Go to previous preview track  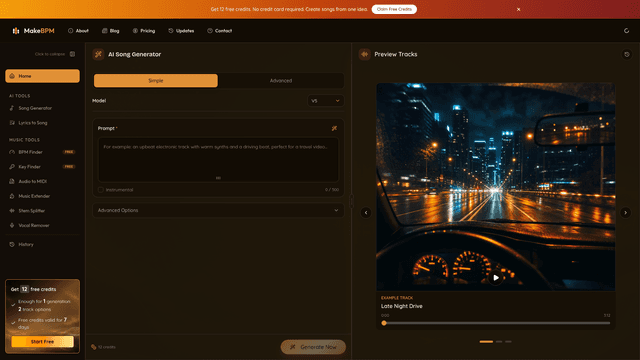coord(366,213)
